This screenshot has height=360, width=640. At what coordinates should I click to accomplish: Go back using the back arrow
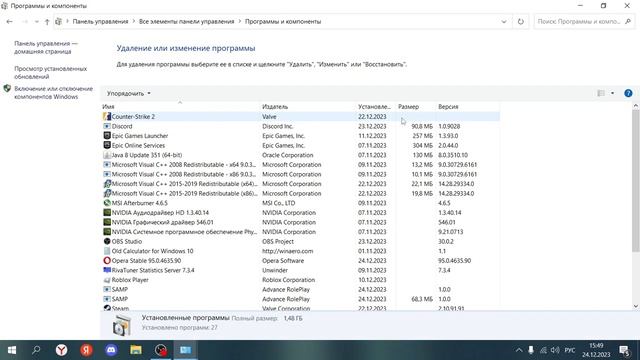10,22
